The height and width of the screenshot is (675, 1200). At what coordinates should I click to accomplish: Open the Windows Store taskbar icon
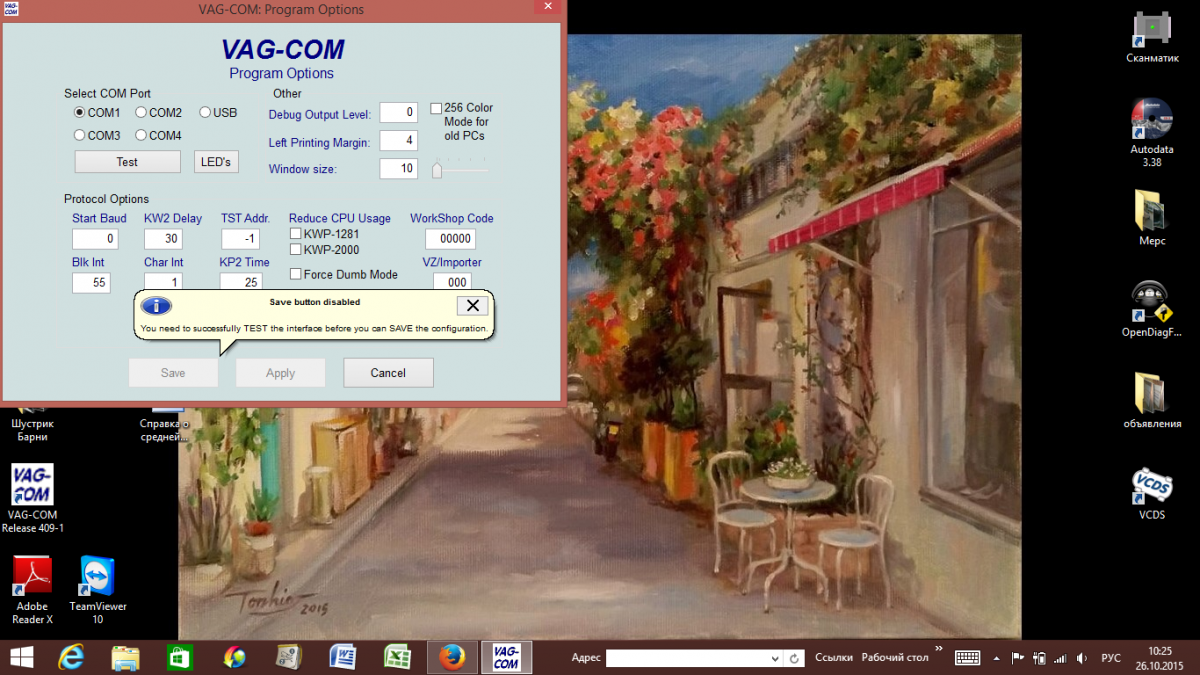179,657
